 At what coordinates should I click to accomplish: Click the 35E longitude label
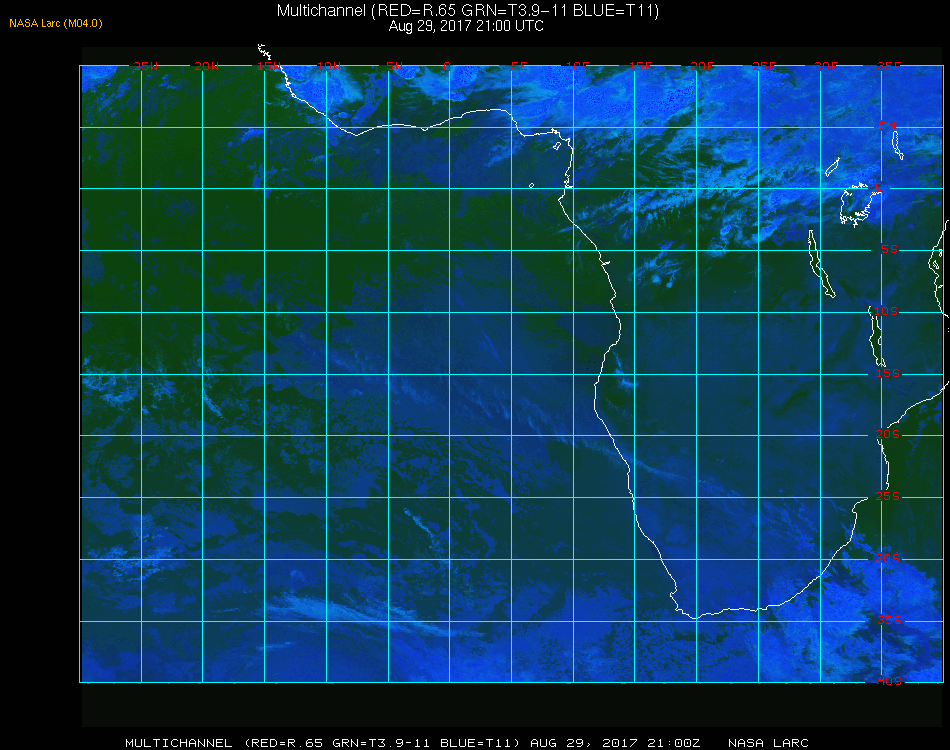889,66
